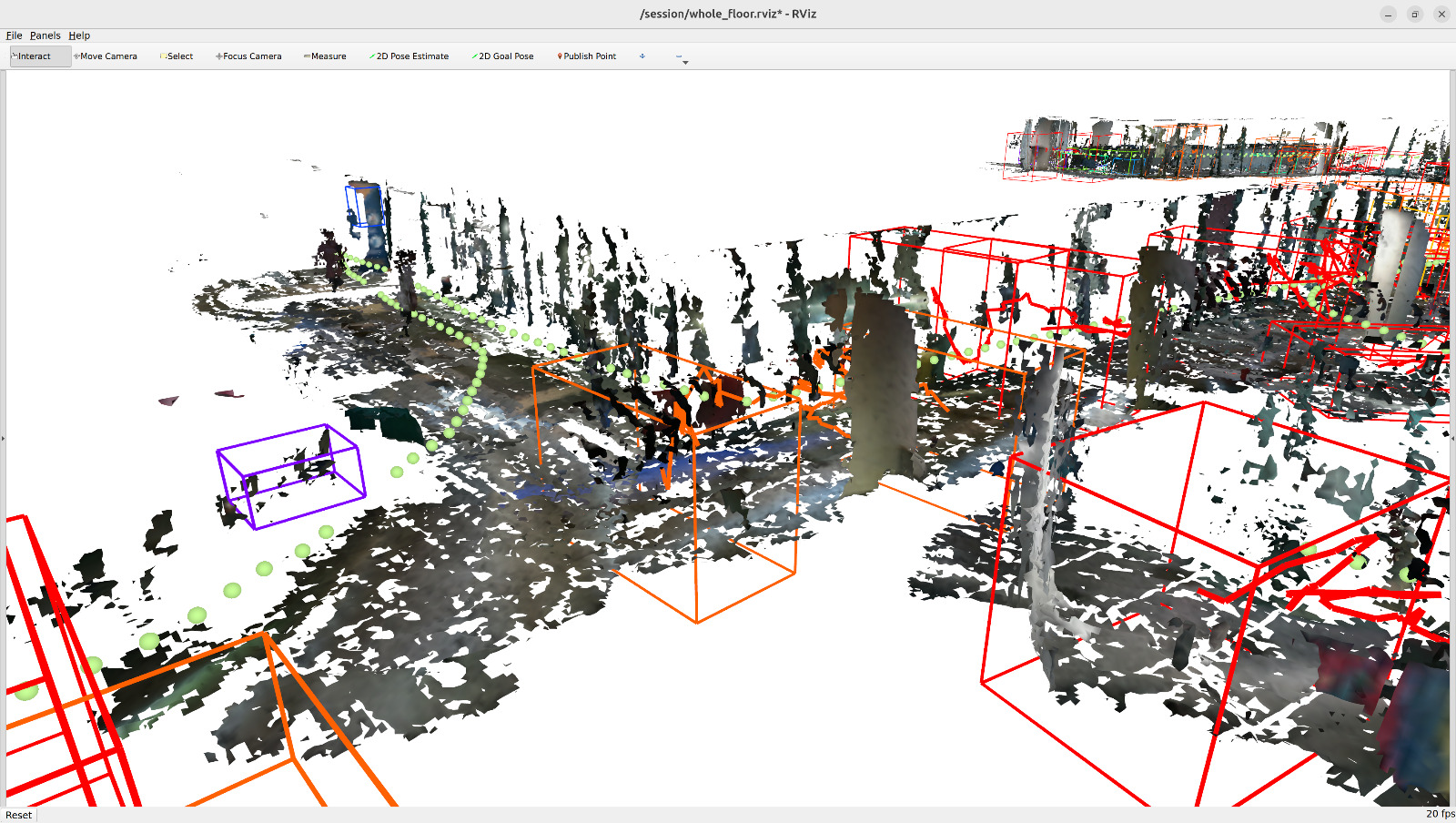Open the File menu
This screenshot has height=823, width=1456.
[15, 36]
